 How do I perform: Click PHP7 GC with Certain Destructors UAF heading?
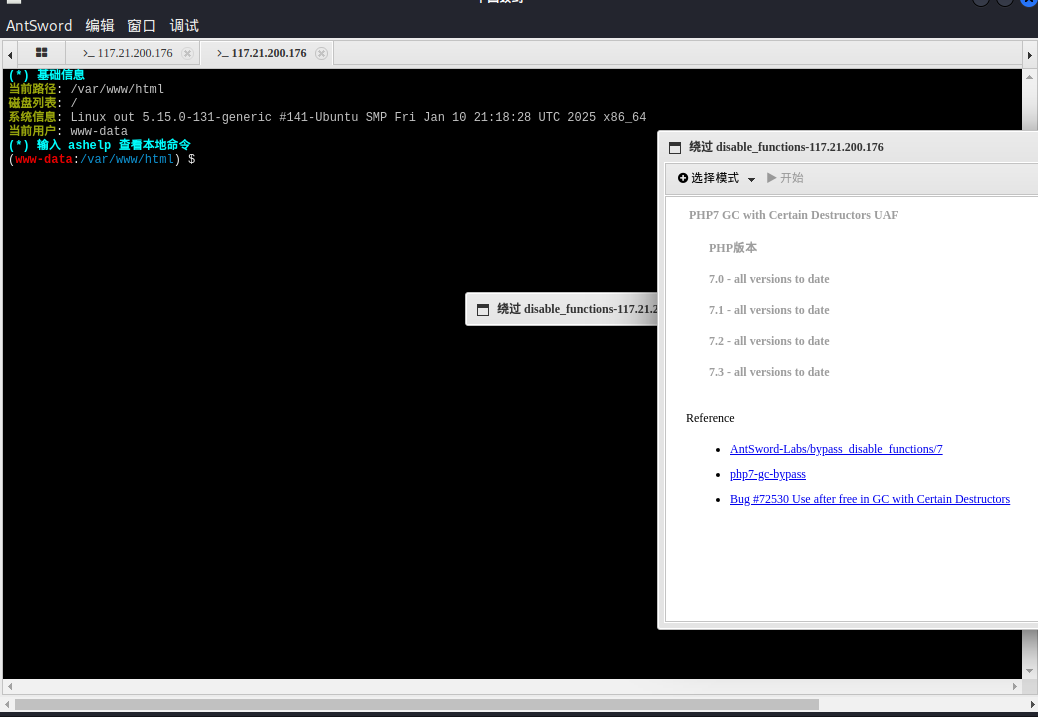coord(793,215)
